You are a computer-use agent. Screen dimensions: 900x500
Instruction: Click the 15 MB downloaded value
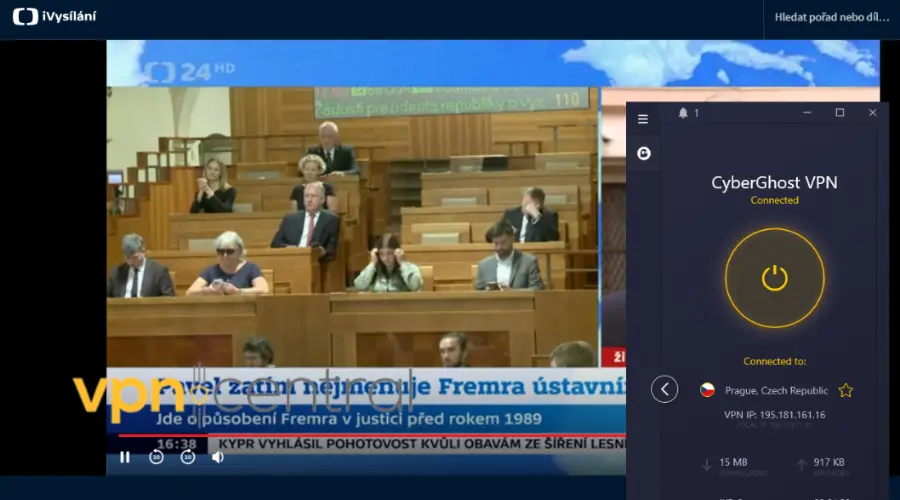(x=733, y=462)
